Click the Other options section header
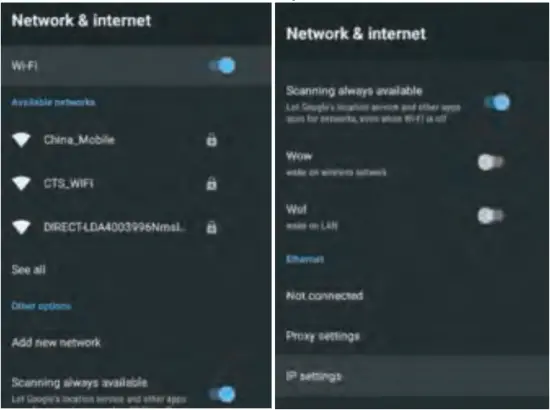The width and height of the screenshot is (550, 410). coord(41,306)
